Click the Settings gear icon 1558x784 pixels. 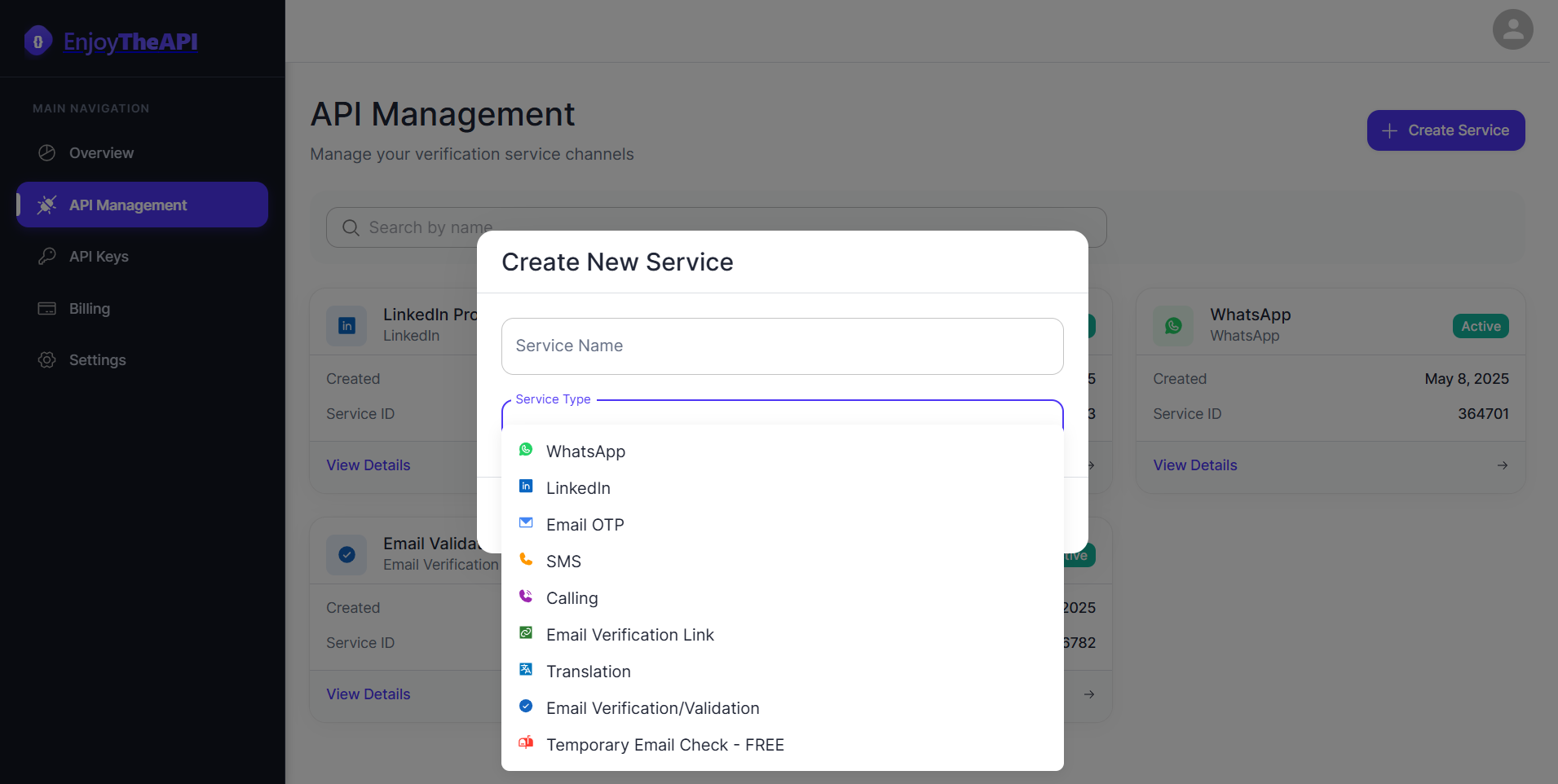[47, 360]
